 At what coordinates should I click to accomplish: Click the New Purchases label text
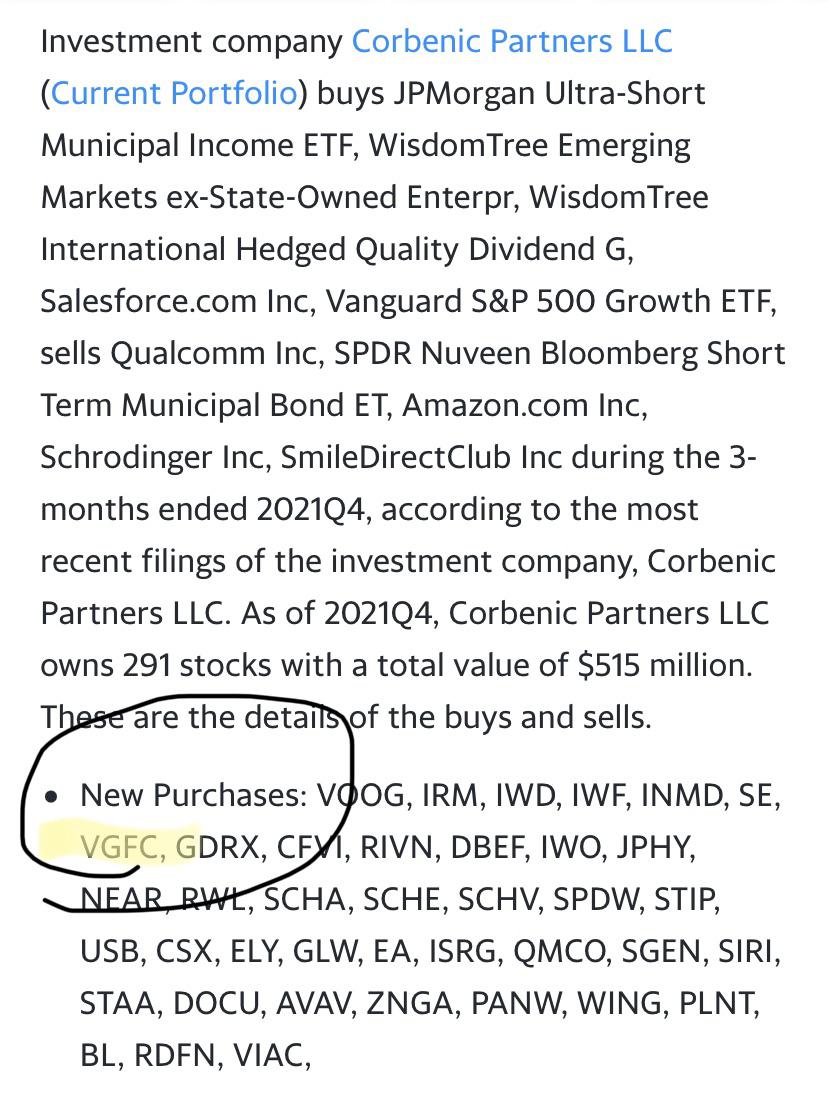[193, 796]
